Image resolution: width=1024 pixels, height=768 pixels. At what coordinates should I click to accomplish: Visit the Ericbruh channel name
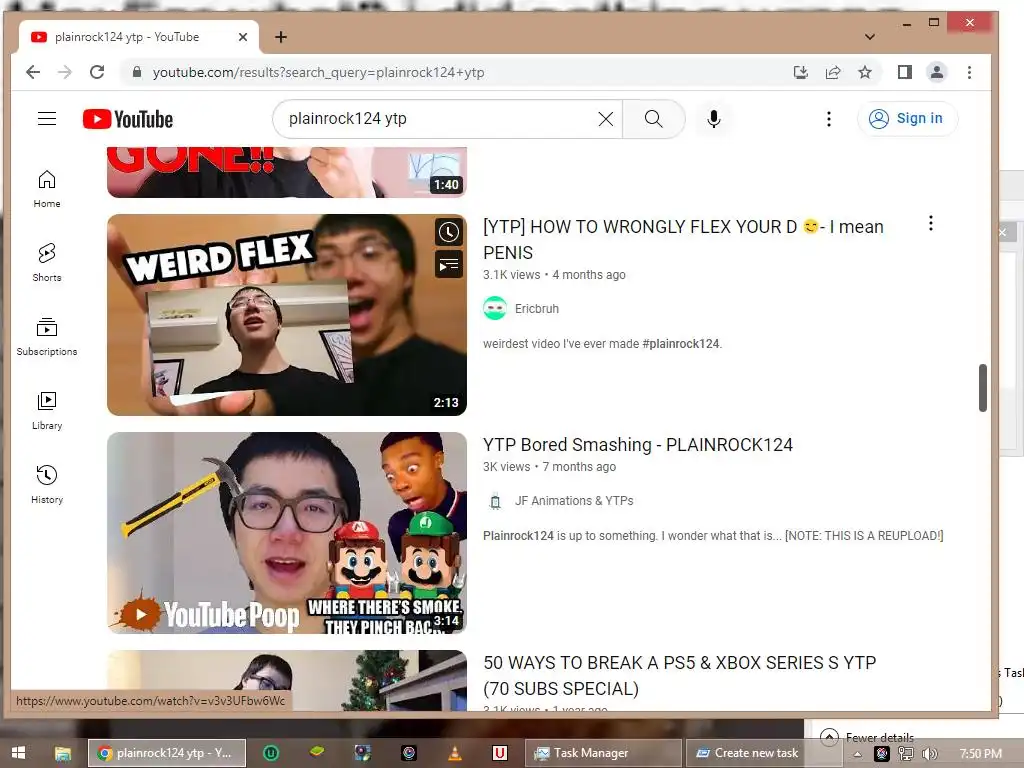pos(537,309)
